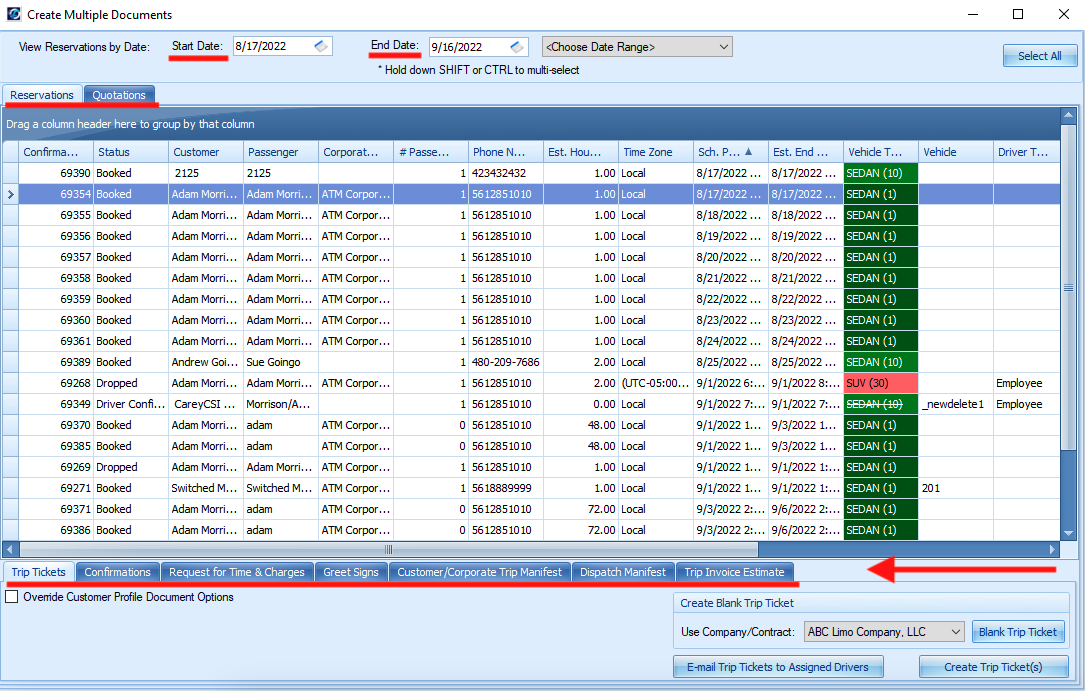The image size is (1085, 691).
Task: Click horizontal scrollbar thumb of the grid
Action: pyautogui.click(x=388, y=549)
